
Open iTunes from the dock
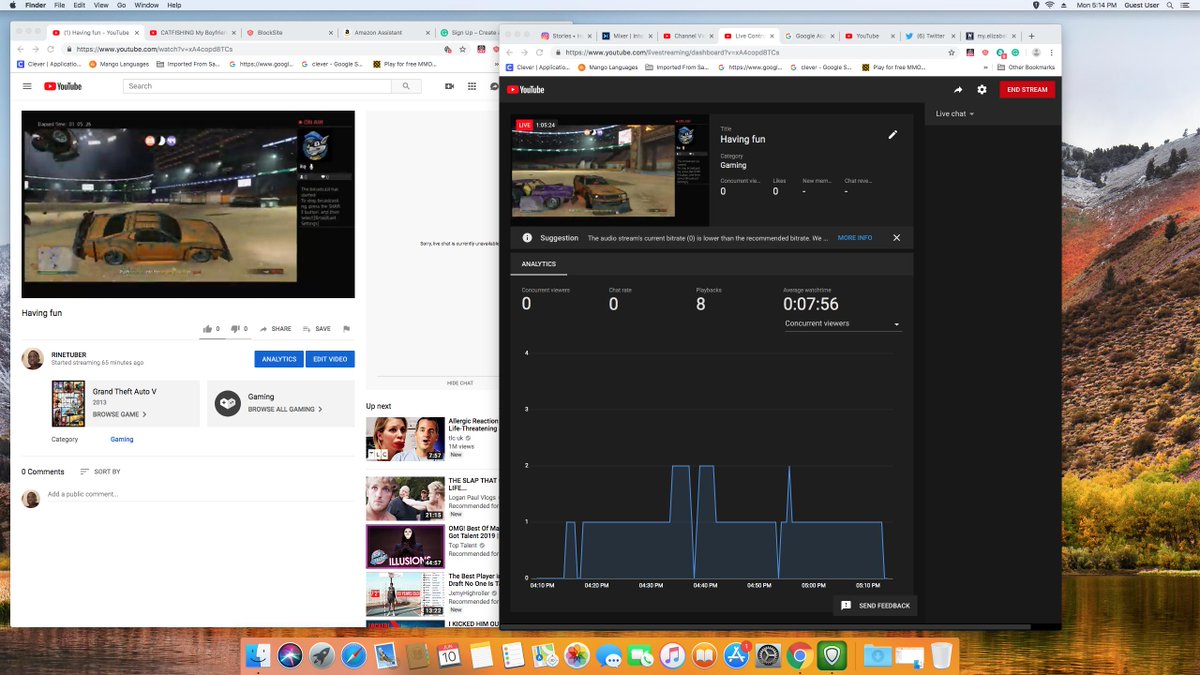coord(672,656)
